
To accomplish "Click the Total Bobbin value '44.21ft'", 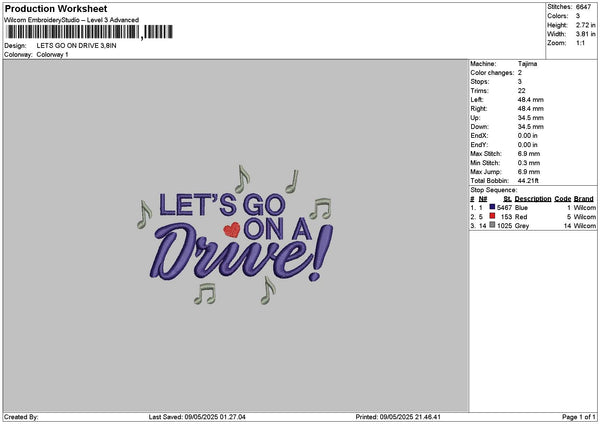I will [528, 181].
